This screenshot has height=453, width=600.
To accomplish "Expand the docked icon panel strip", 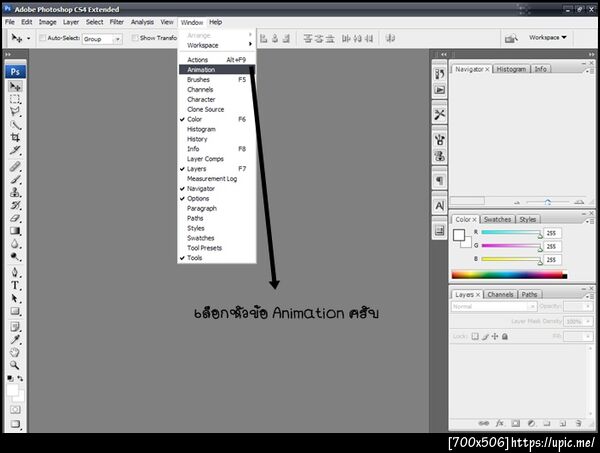I will point(443,55).
